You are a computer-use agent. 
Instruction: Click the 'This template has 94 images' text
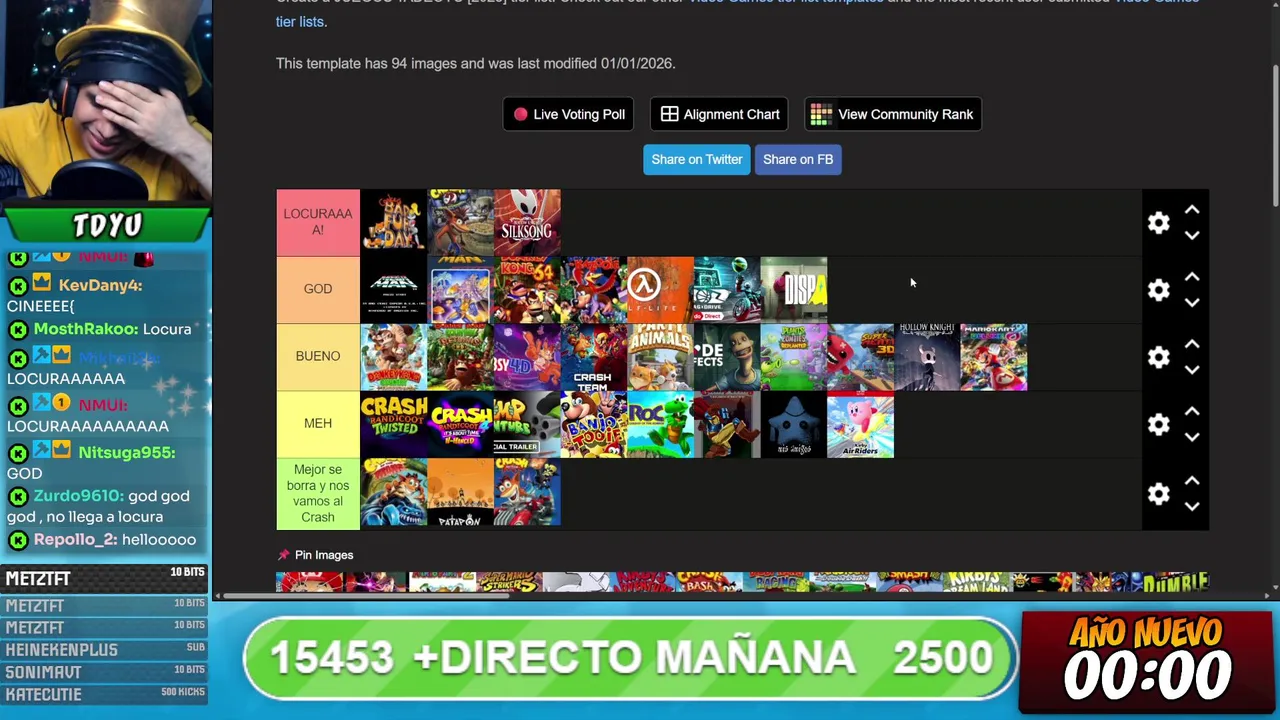tap(476, 63)
